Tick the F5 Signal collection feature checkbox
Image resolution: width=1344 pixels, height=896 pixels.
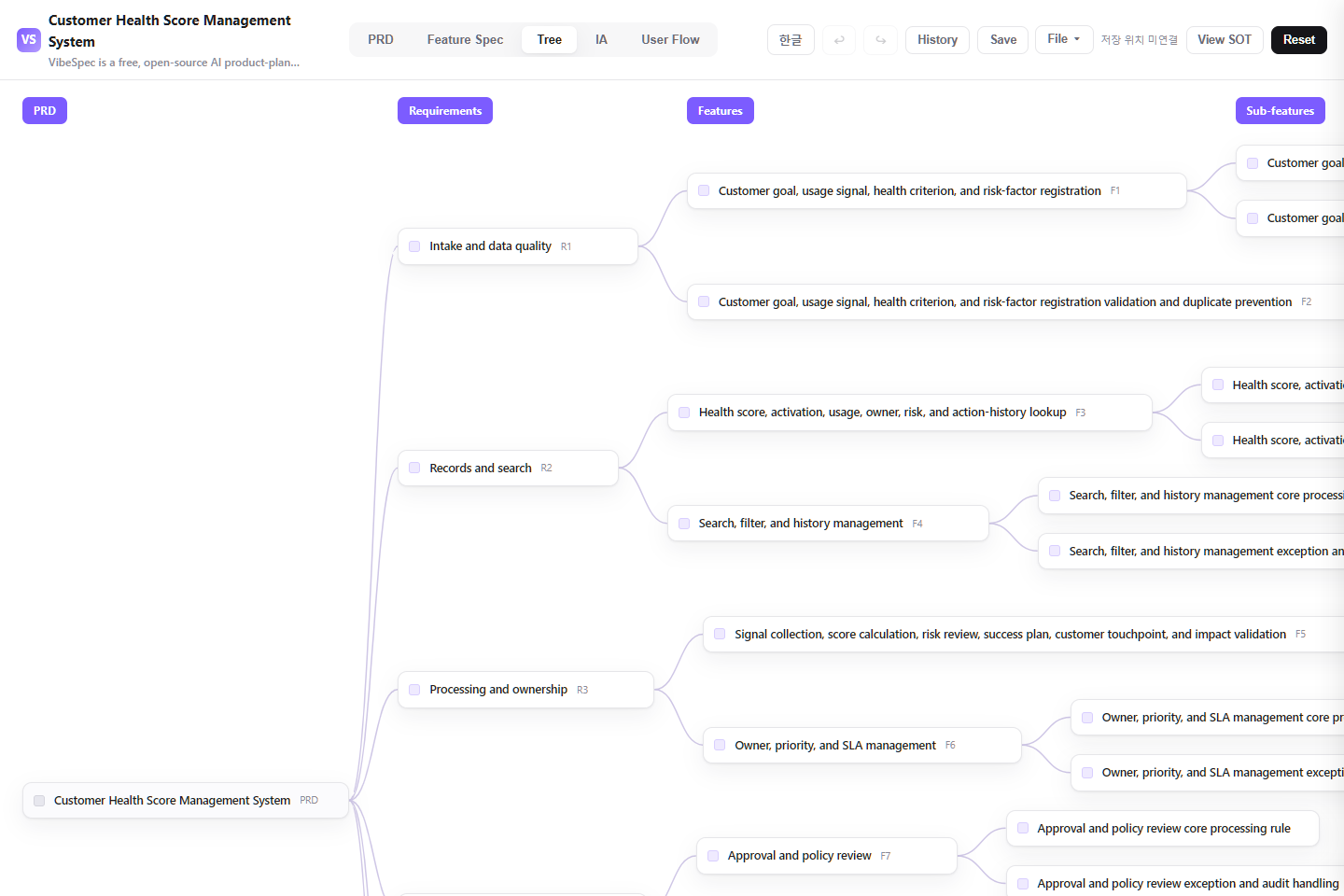tap(720, 635)
